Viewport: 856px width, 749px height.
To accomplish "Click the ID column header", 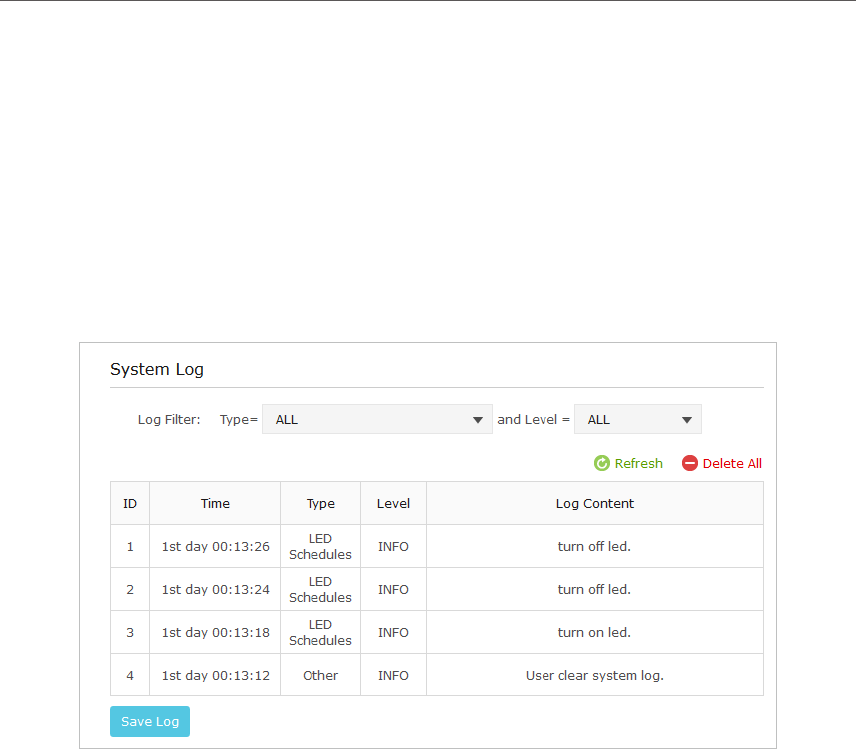I will [x=130, y=503].
